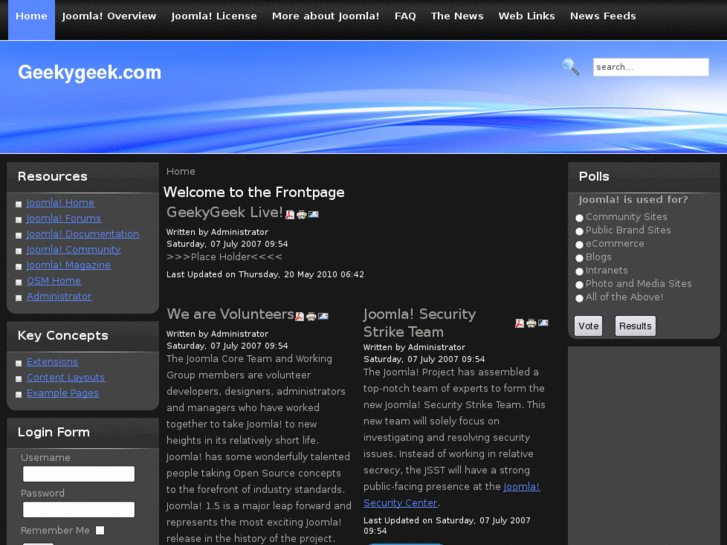Select Community Sites poll option
The image size is (727, 545).
(x=579, y=218)
